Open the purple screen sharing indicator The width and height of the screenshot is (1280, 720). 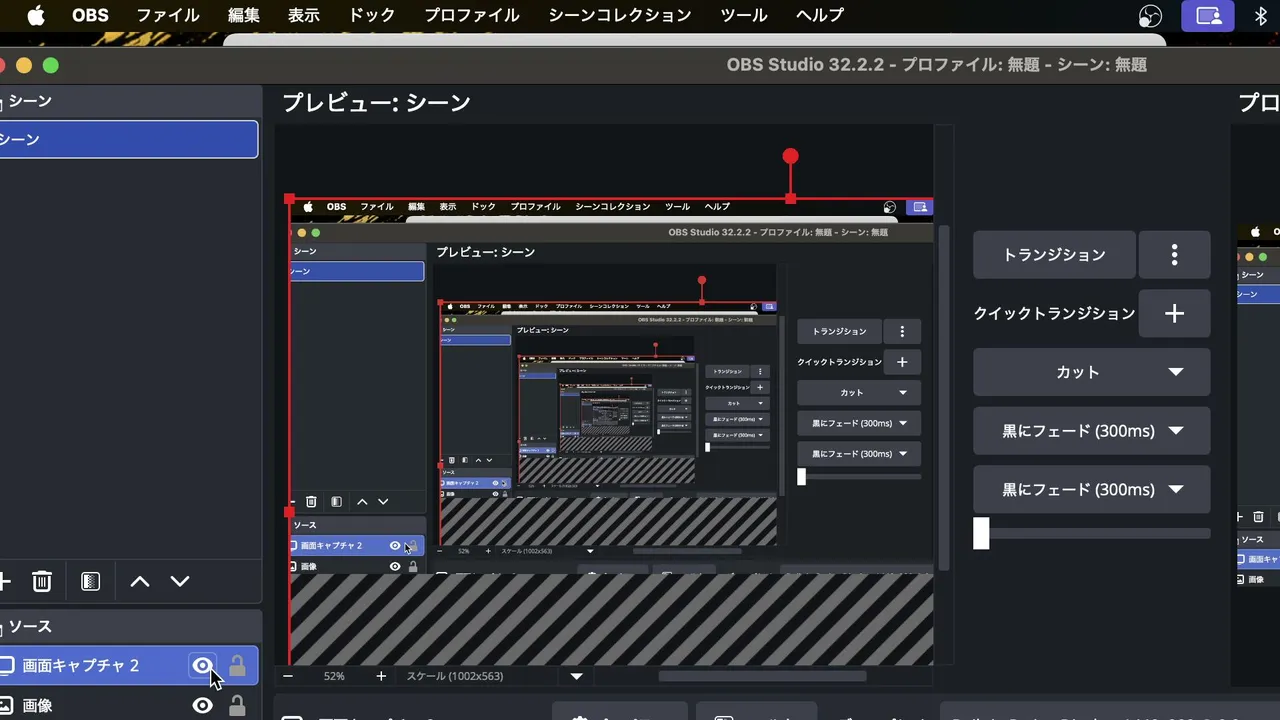[1209, 16]
